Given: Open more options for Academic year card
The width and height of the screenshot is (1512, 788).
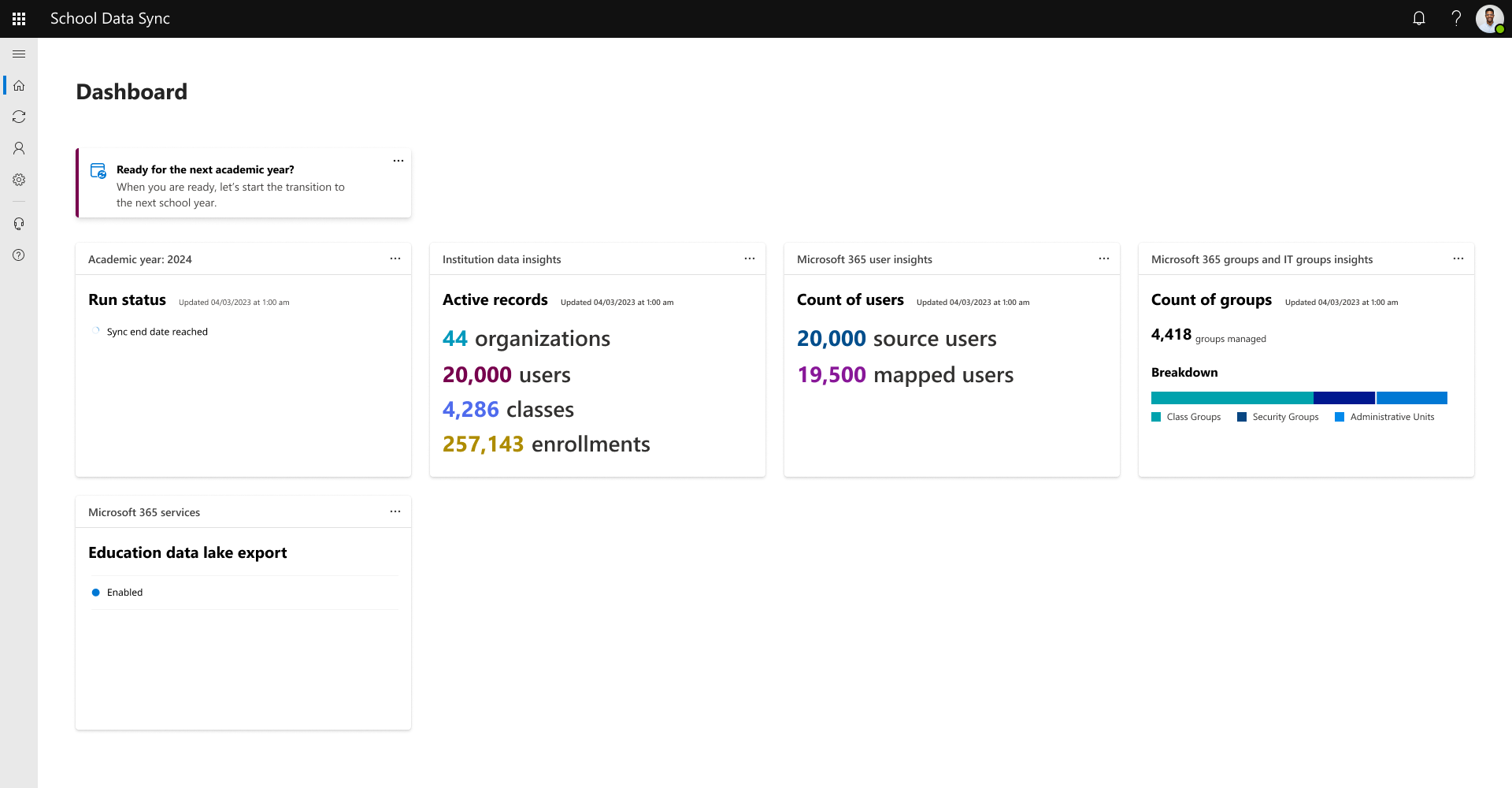Looking at the screenshot, I should 395,258.
